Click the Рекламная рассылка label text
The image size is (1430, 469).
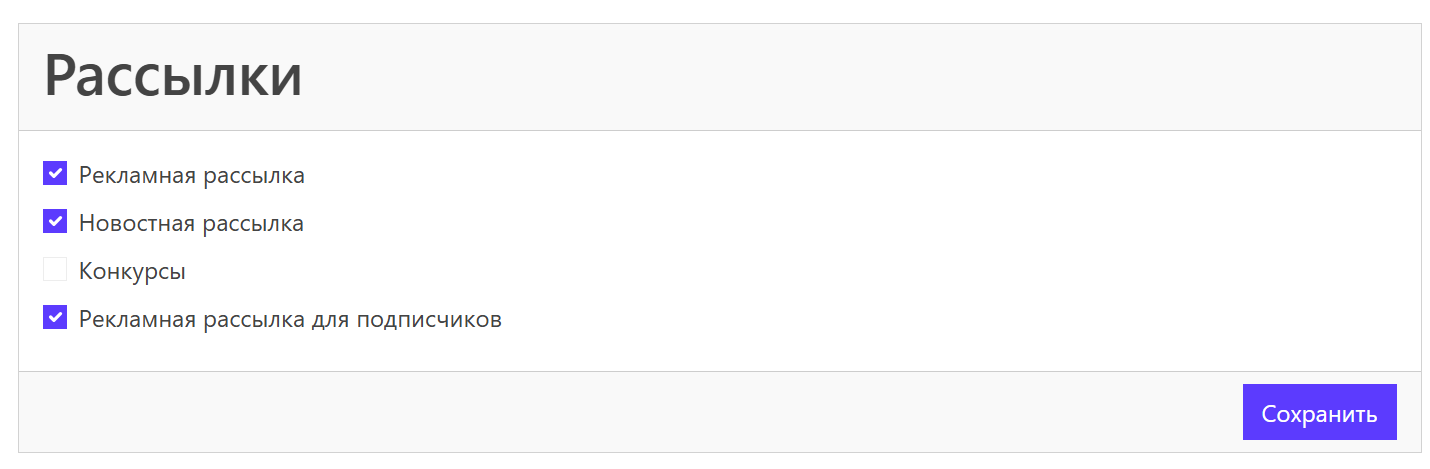[x=191, y=176]
